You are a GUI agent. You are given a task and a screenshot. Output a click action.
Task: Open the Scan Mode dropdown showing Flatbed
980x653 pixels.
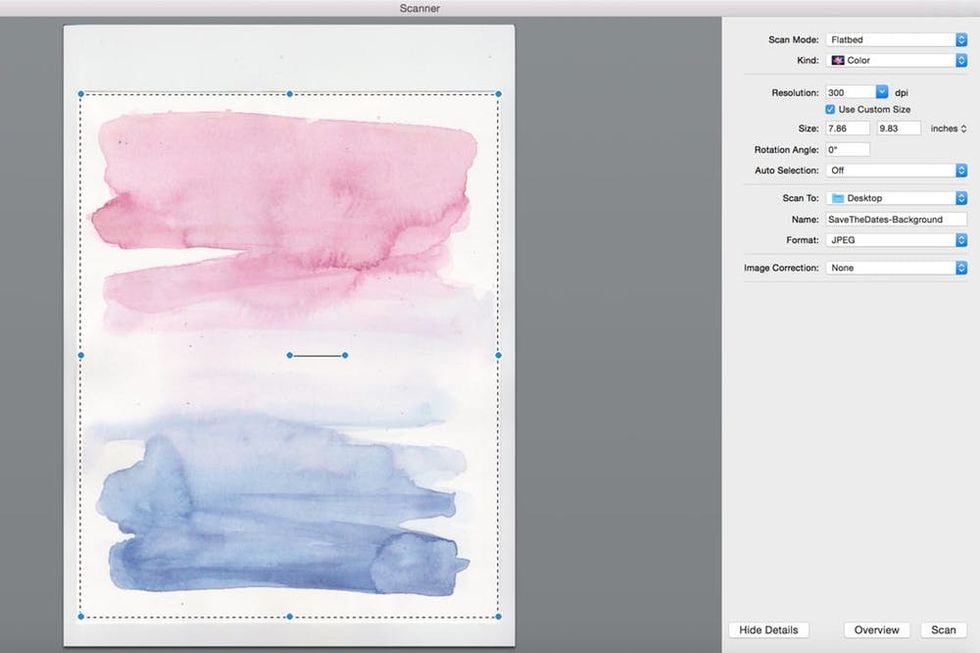click(896, 40)
